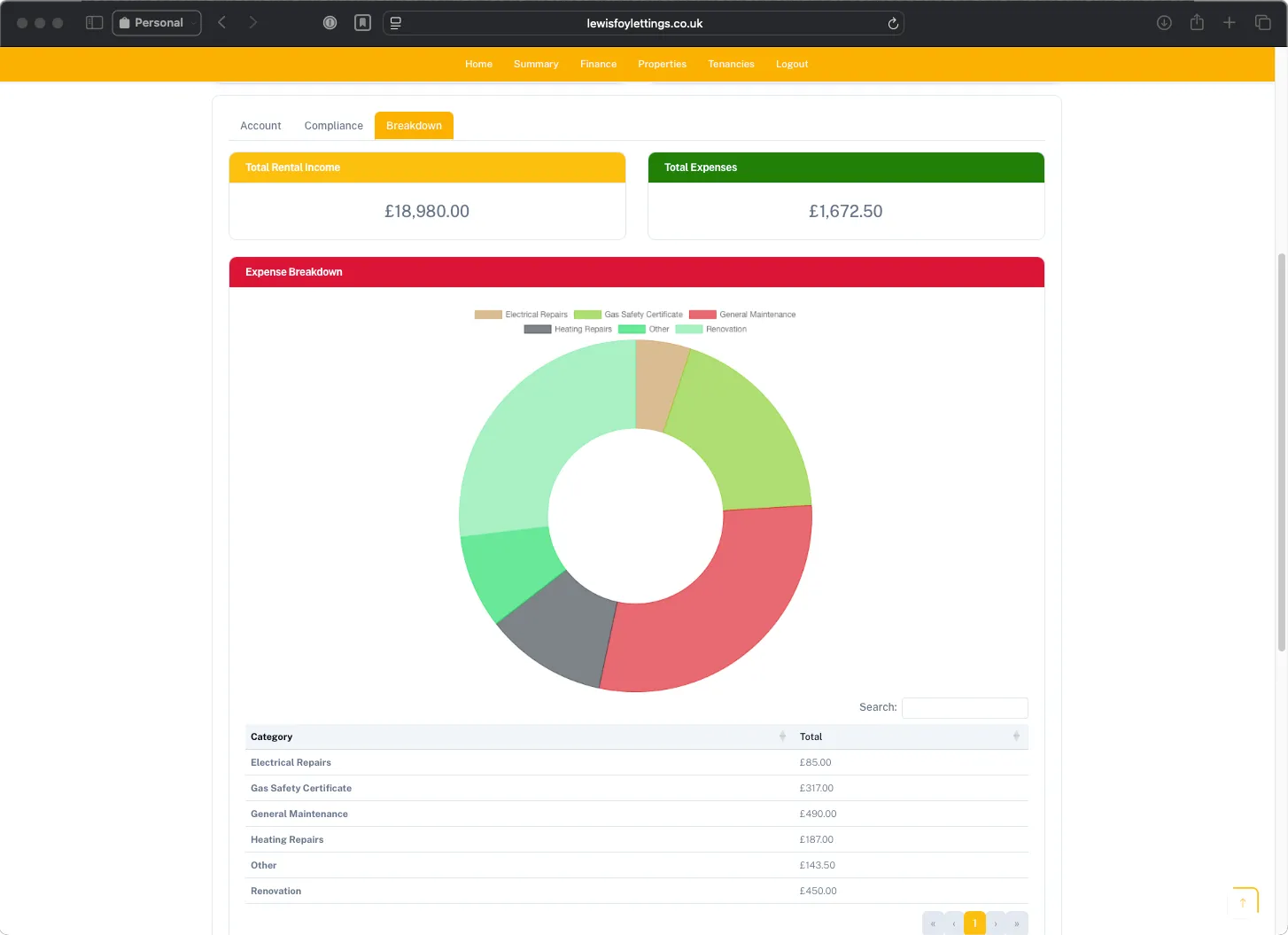Image resolution: width=1288 pixels, height=935 pixels.
Task: Activate Reader view in the address bar
Action: click(395, 23)
